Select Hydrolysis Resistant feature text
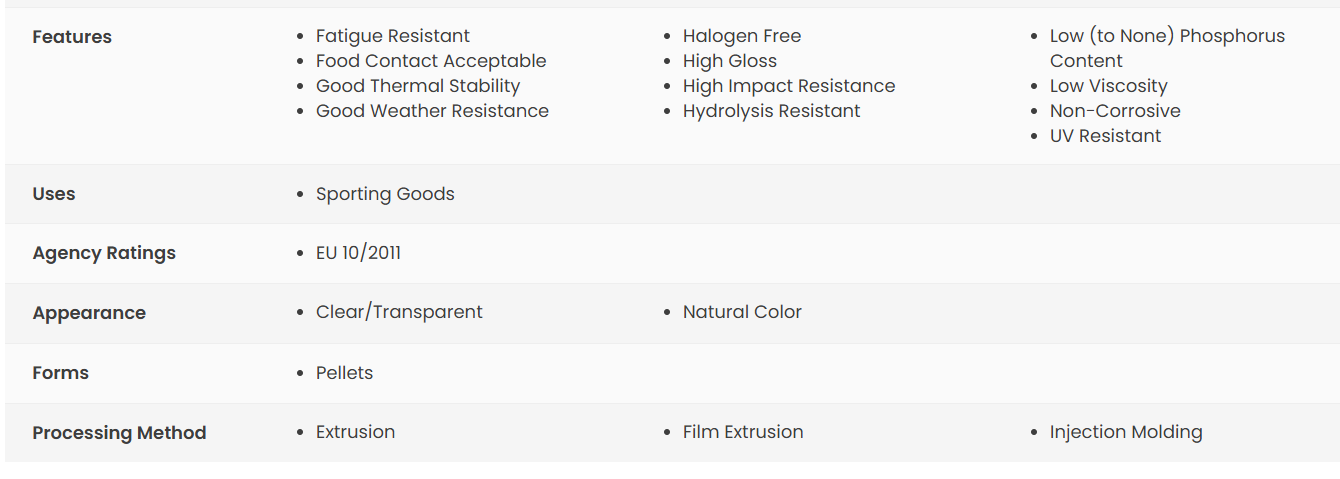Viewport: 1340px width, 479px height. click(x=771, y=111)
